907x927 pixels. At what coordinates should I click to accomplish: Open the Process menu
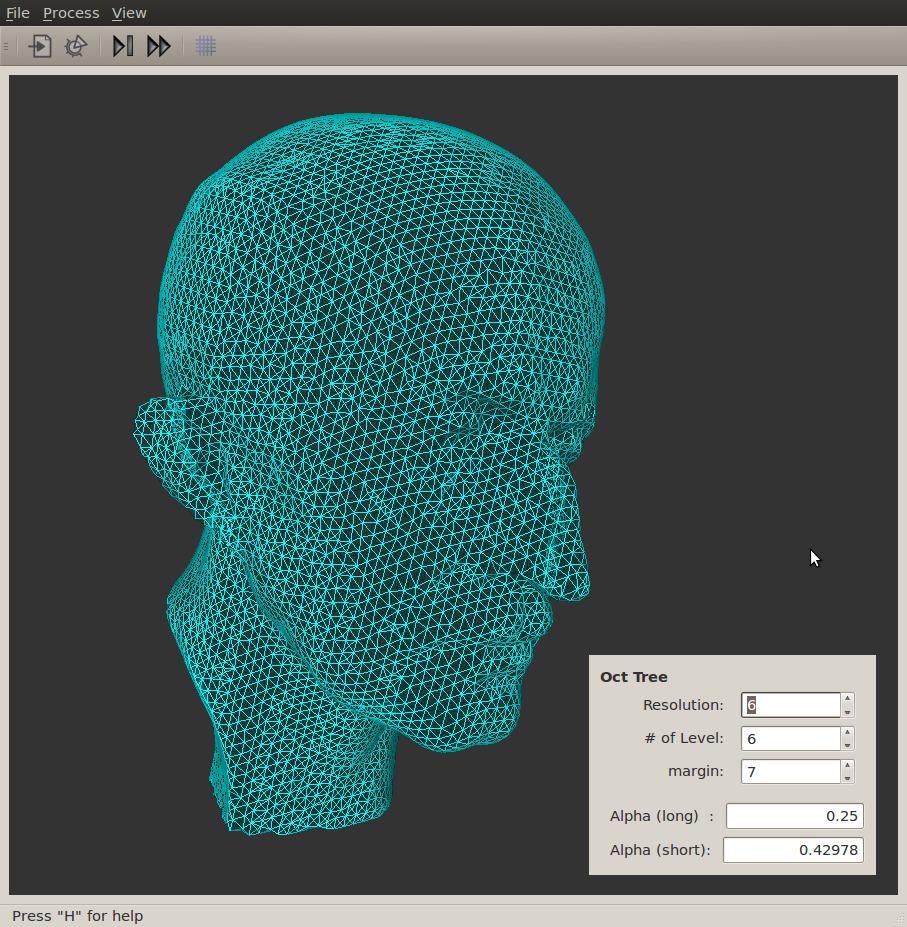(71, 13)
